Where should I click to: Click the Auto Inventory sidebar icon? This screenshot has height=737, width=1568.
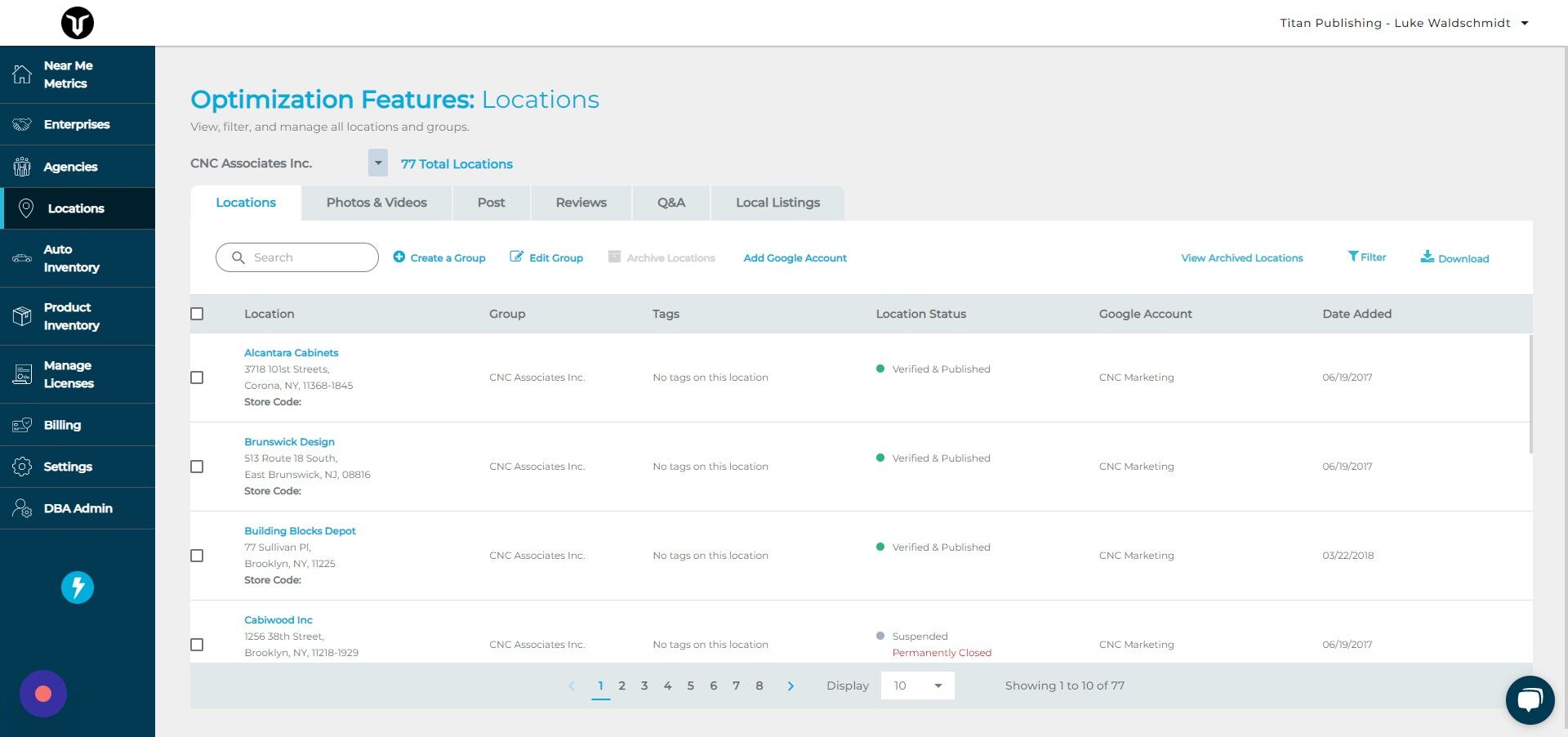(x=22, y=258)
